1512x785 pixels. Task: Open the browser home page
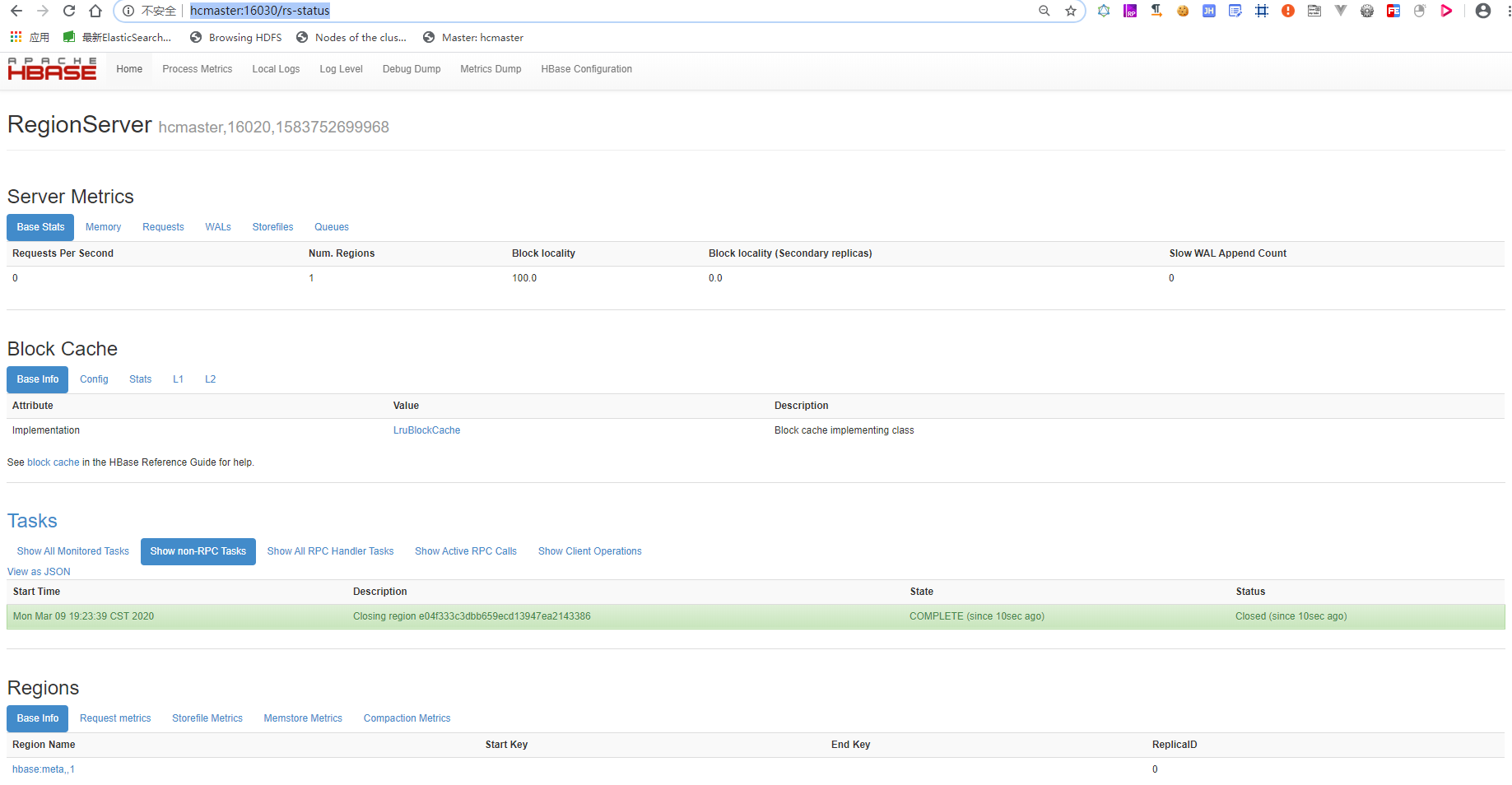(95, 11)
